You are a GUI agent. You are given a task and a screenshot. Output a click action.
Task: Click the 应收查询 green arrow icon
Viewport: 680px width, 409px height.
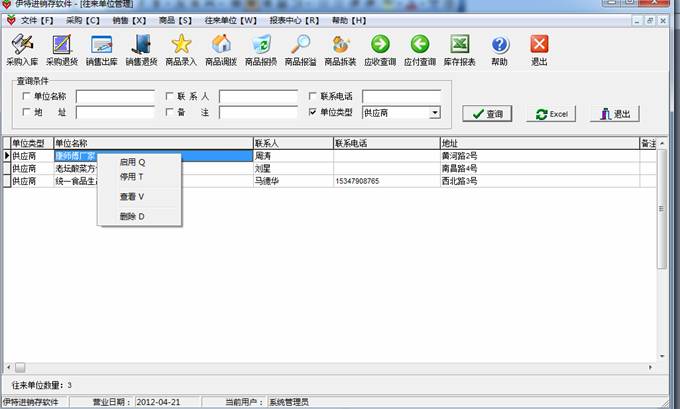click(x=379, y=49)
